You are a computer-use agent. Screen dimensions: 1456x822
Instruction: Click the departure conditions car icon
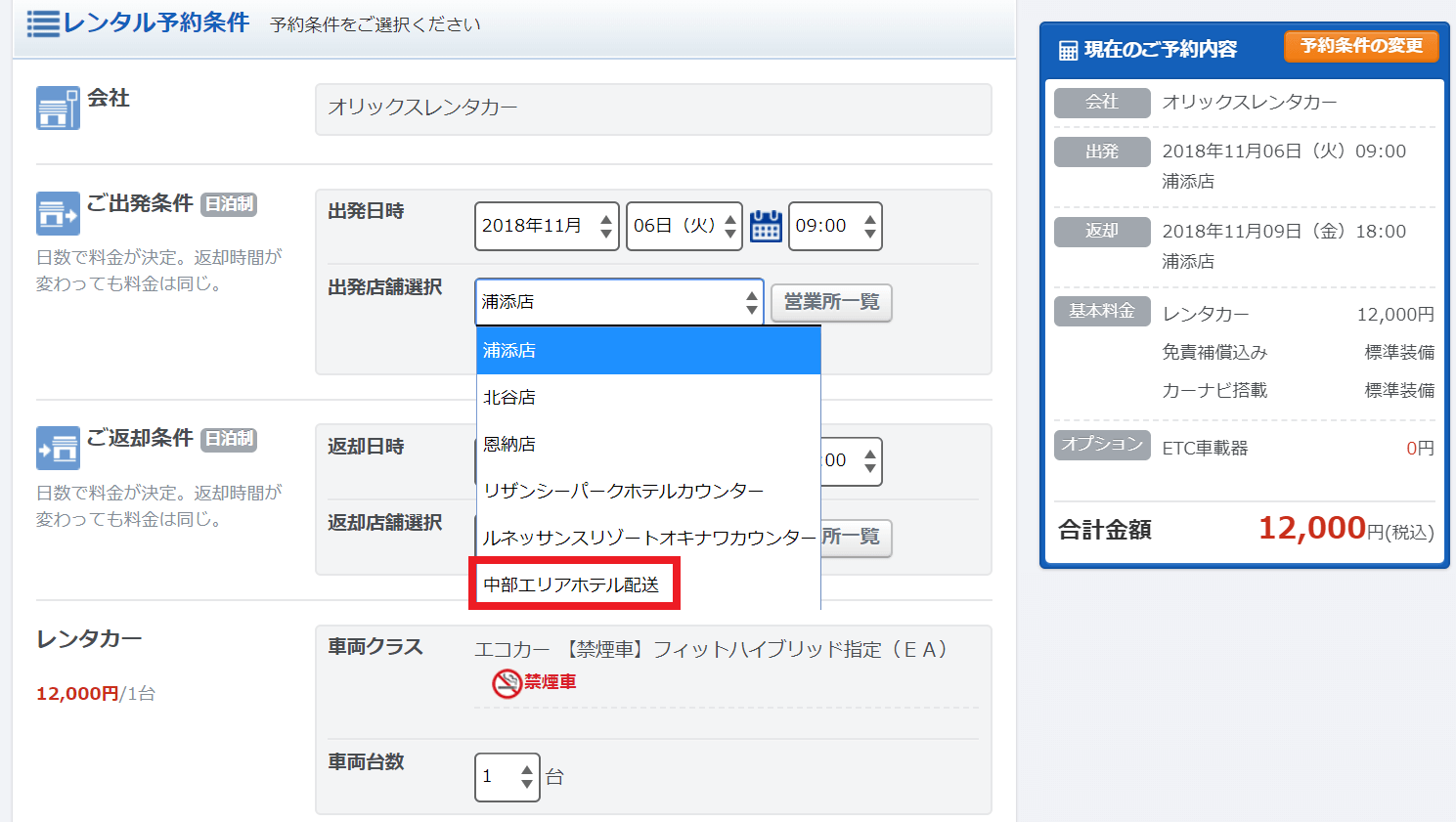[58, 213]
